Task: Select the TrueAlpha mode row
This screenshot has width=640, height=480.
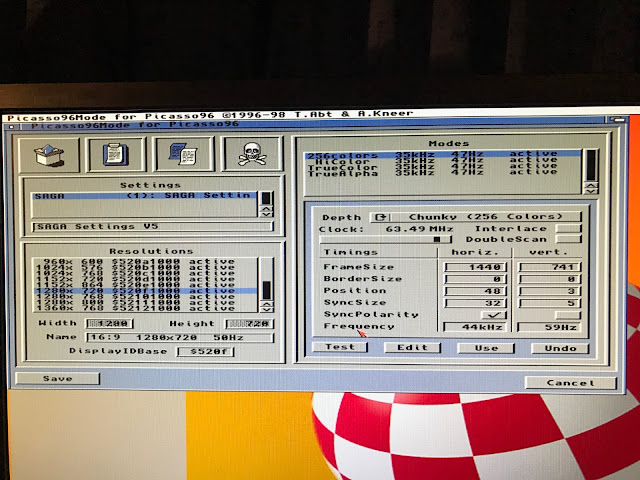Action: pyautogui.click(x=443, y=173)
